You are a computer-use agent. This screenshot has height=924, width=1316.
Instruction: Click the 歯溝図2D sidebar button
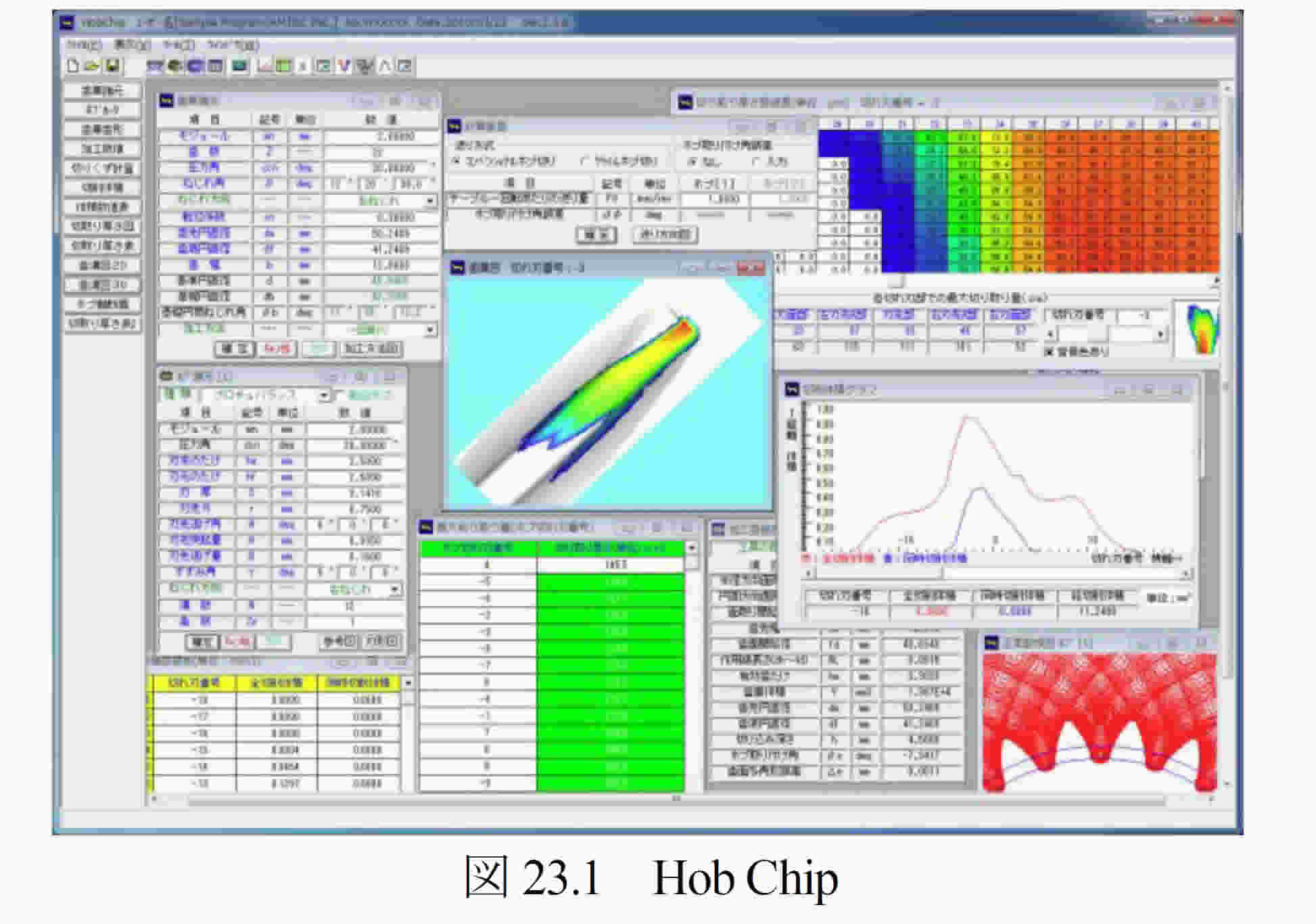point(102,265)
